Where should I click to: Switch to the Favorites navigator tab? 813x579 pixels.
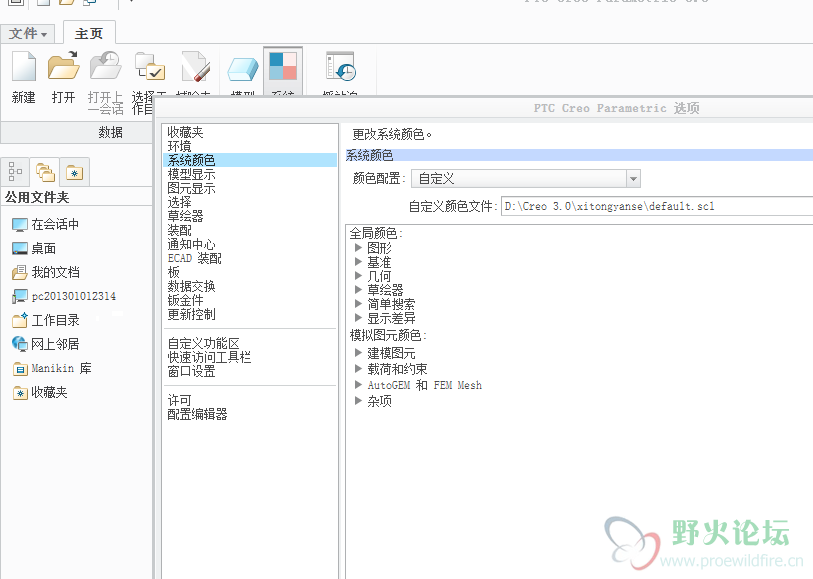[x=75, y=173]
